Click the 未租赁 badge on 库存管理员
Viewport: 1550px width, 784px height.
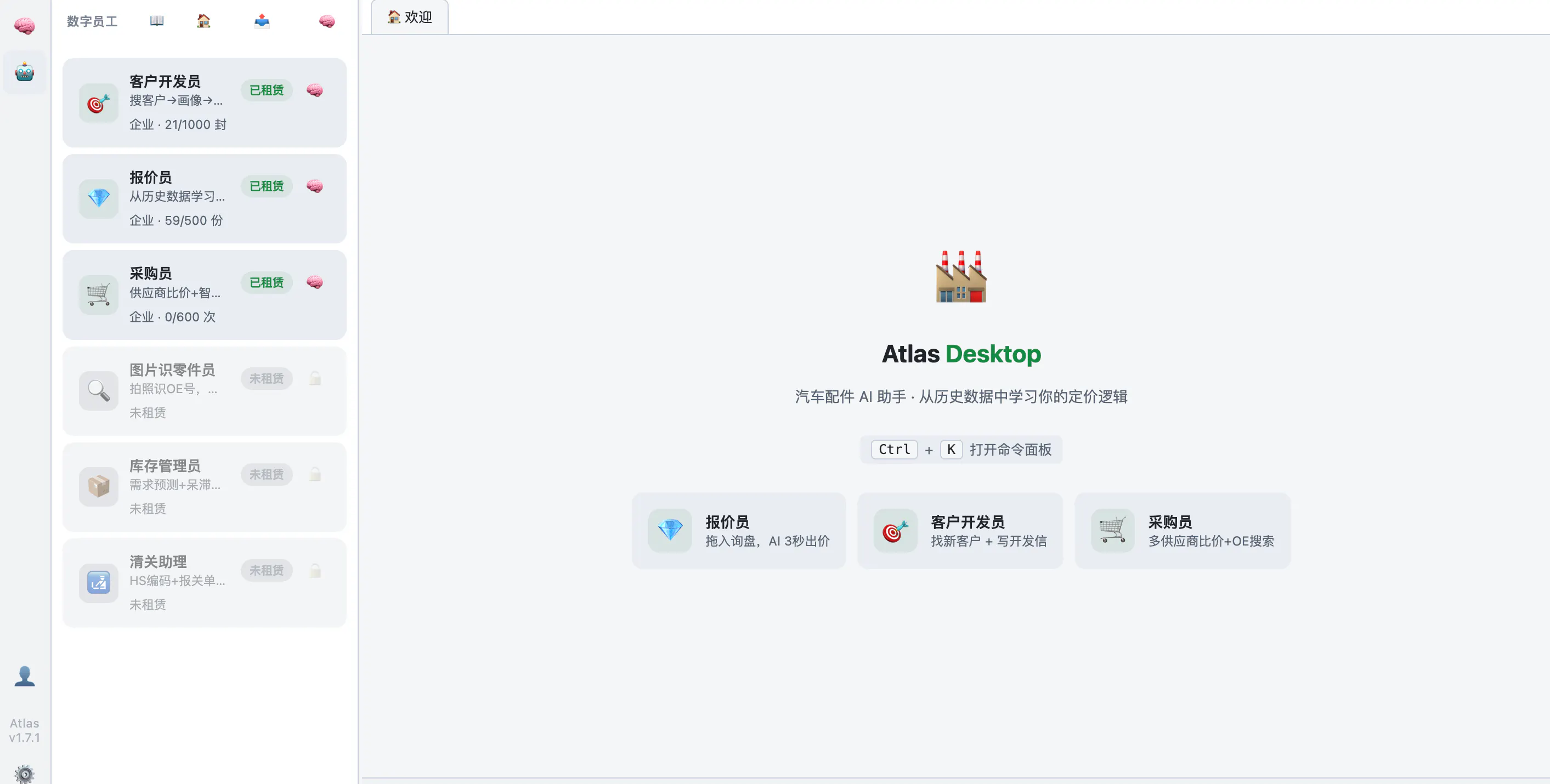267,474
